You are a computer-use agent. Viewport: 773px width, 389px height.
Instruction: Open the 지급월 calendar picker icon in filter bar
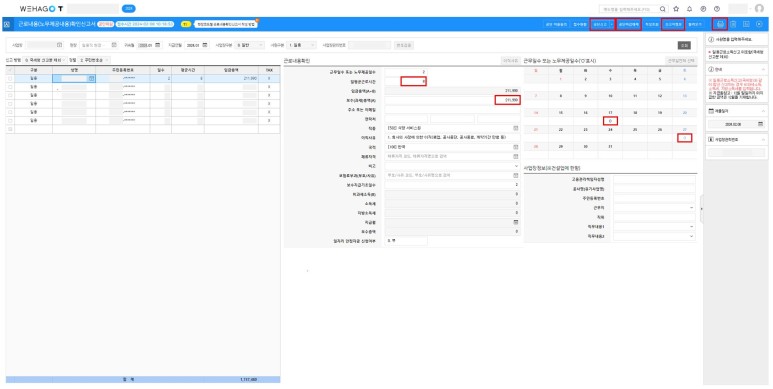pos(205,45)
